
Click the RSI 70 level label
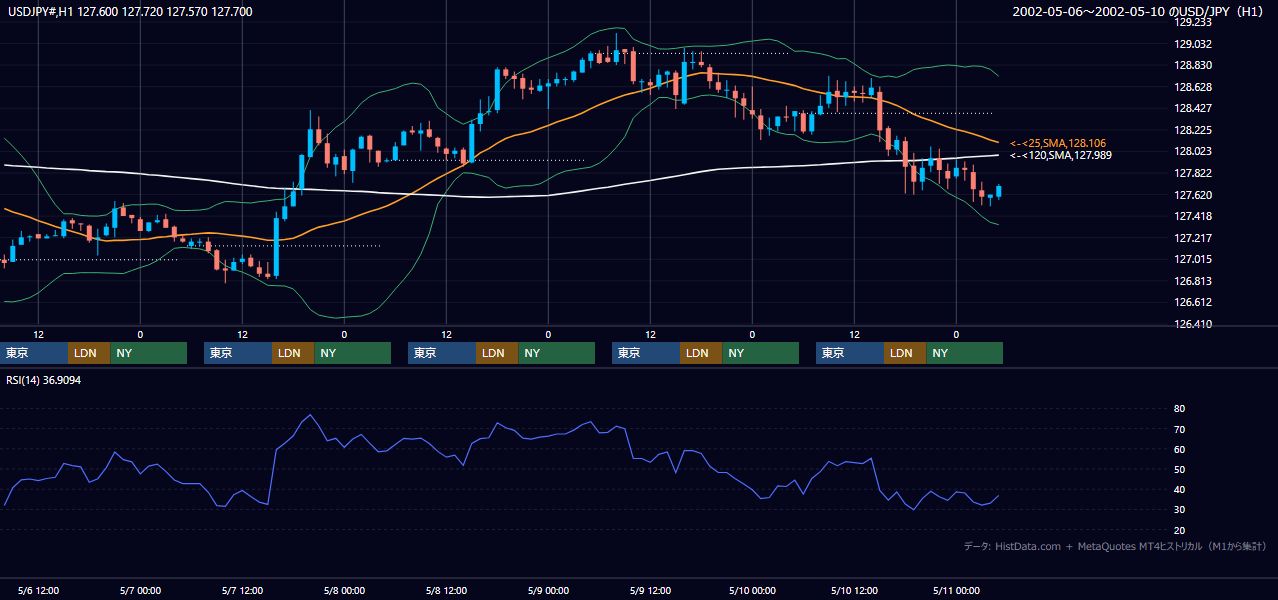click(1179, 429)
